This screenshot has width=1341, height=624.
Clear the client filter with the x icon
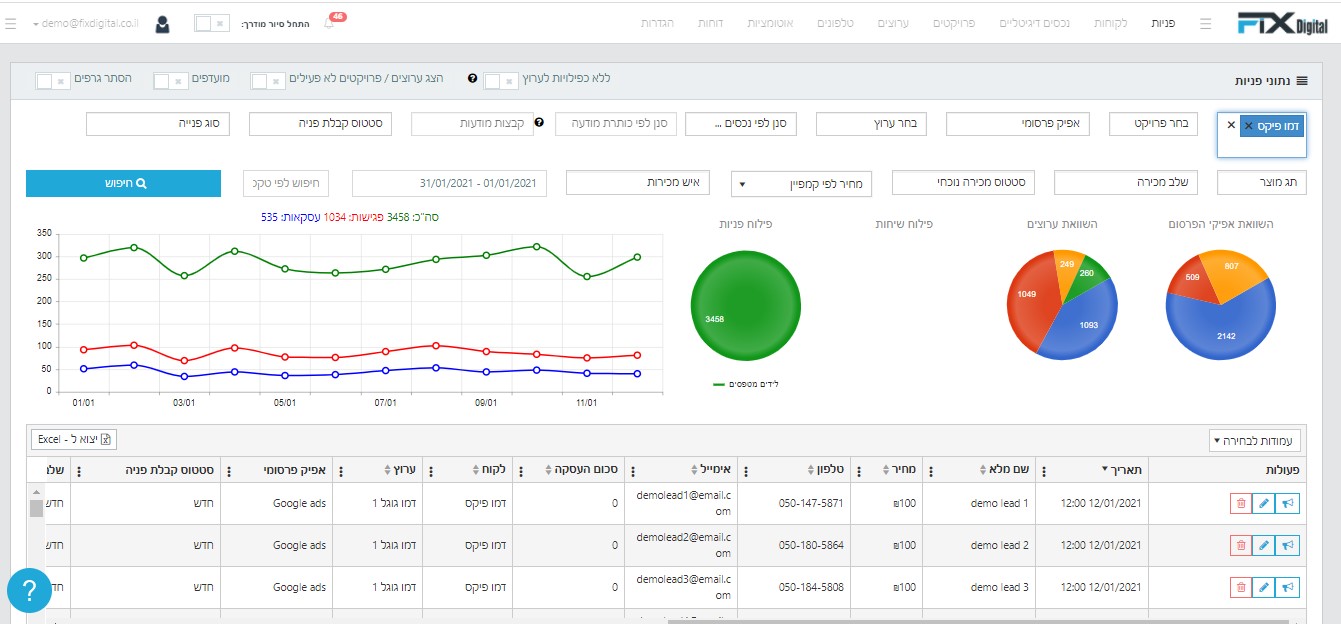(1231, 126)
